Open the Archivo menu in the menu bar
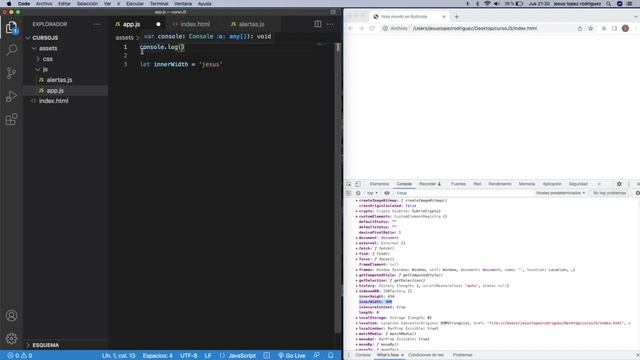This screenshot has height=360, width=640. 44,4
